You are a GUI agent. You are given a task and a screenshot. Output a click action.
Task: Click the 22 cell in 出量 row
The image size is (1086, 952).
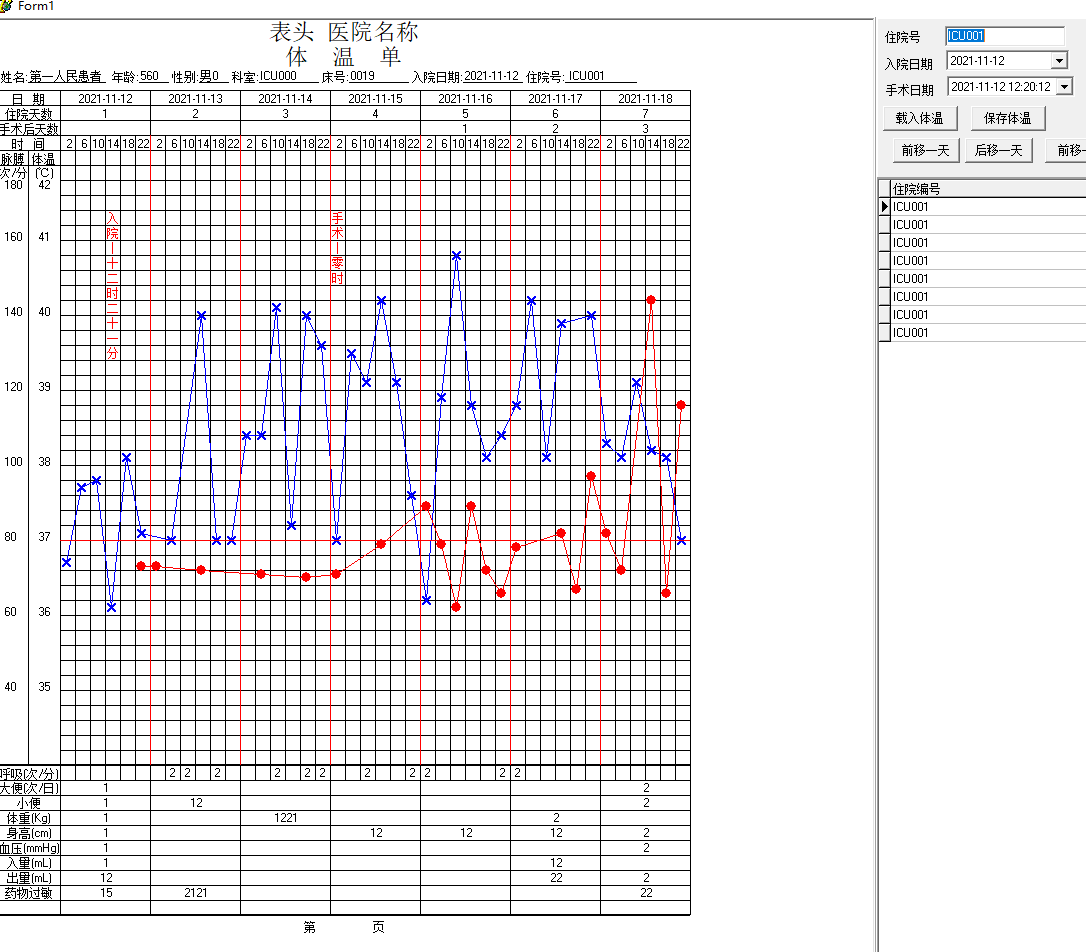click(x=556, y=877)
